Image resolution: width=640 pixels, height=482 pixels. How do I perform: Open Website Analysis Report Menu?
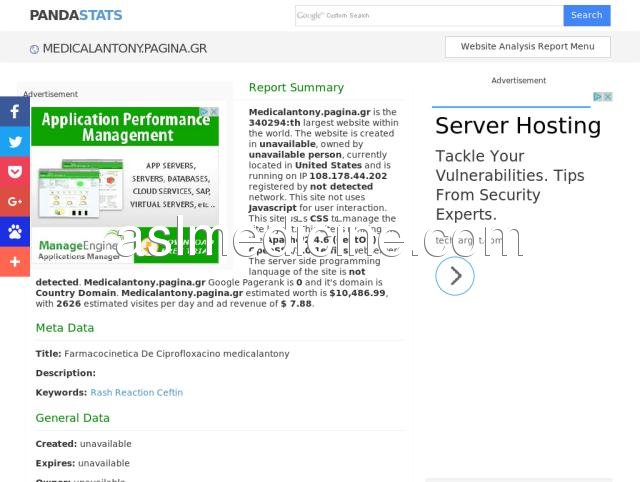(x=527, y=47)
